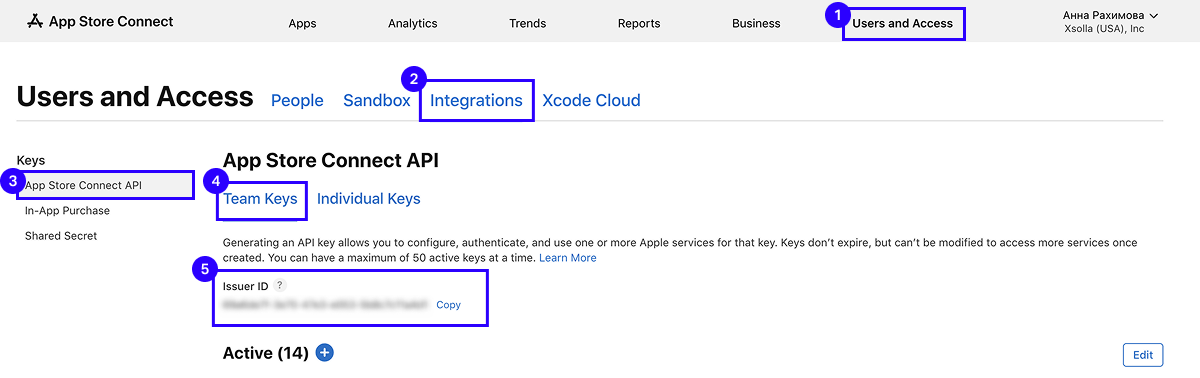Switch to Individual Keys tab
1200x378 pixels.
368,198
